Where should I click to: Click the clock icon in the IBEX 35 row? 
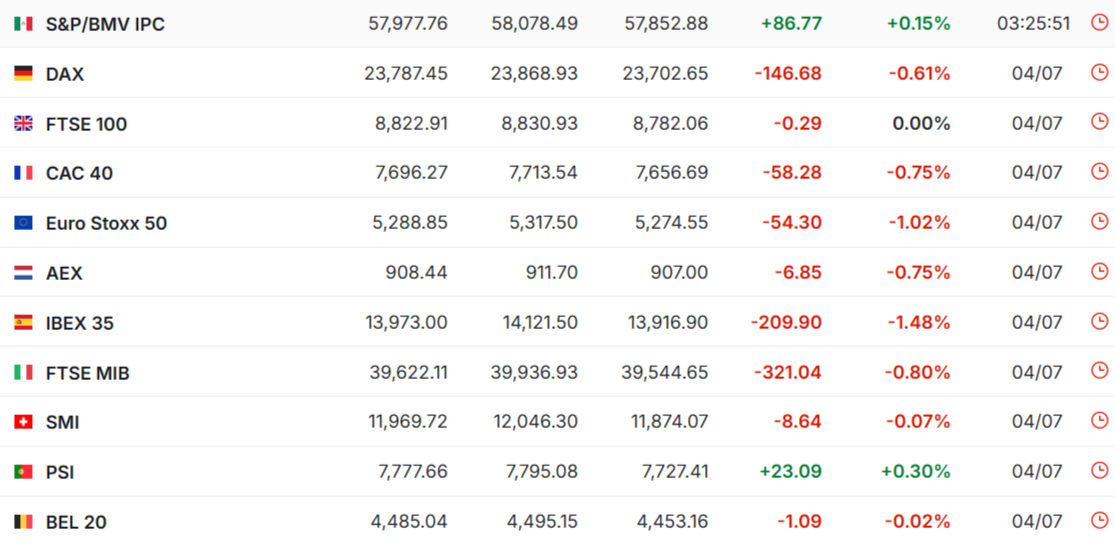click(1099, 321)
